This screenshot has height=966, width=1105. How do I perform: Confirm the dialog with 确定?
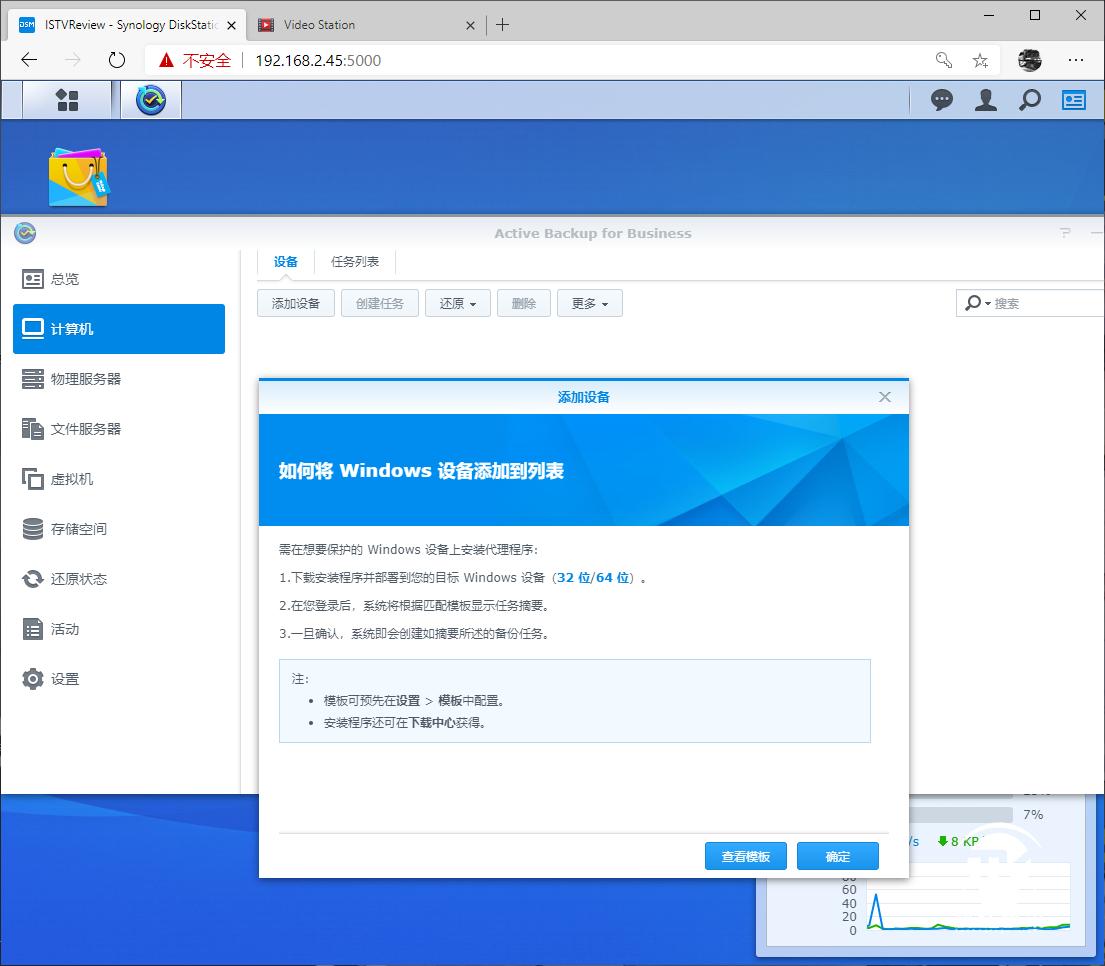click(837, 856)
